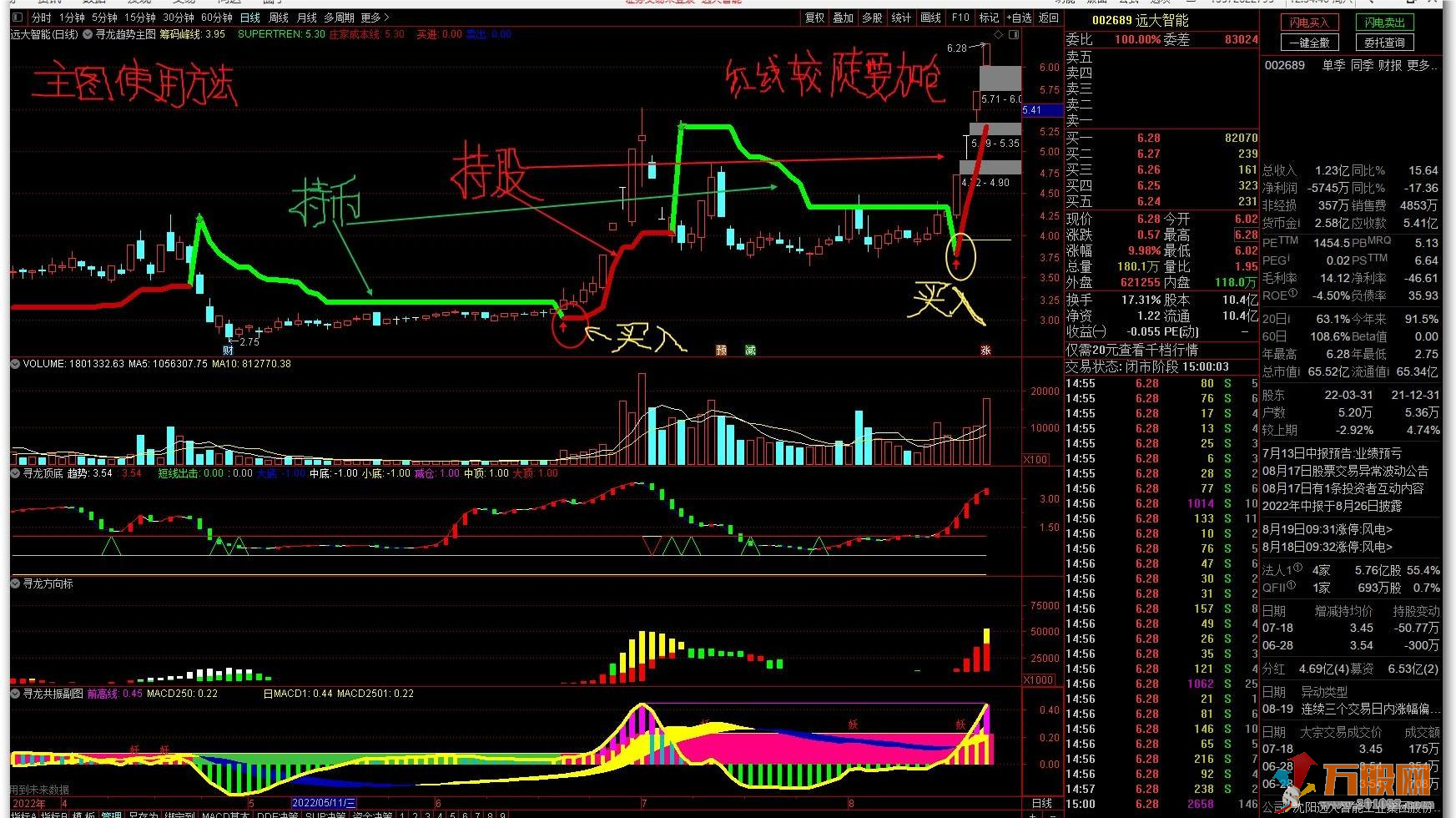This screenshot has width=1456, height=818.
Task: Collapse the VOLUME sub-chart with its circle icon
Action: [x=15, y=364]
